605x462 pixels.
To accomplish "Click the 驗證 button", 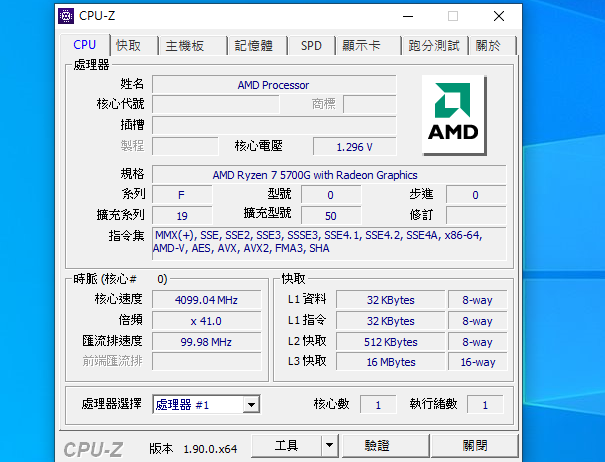I will (385, 445).
